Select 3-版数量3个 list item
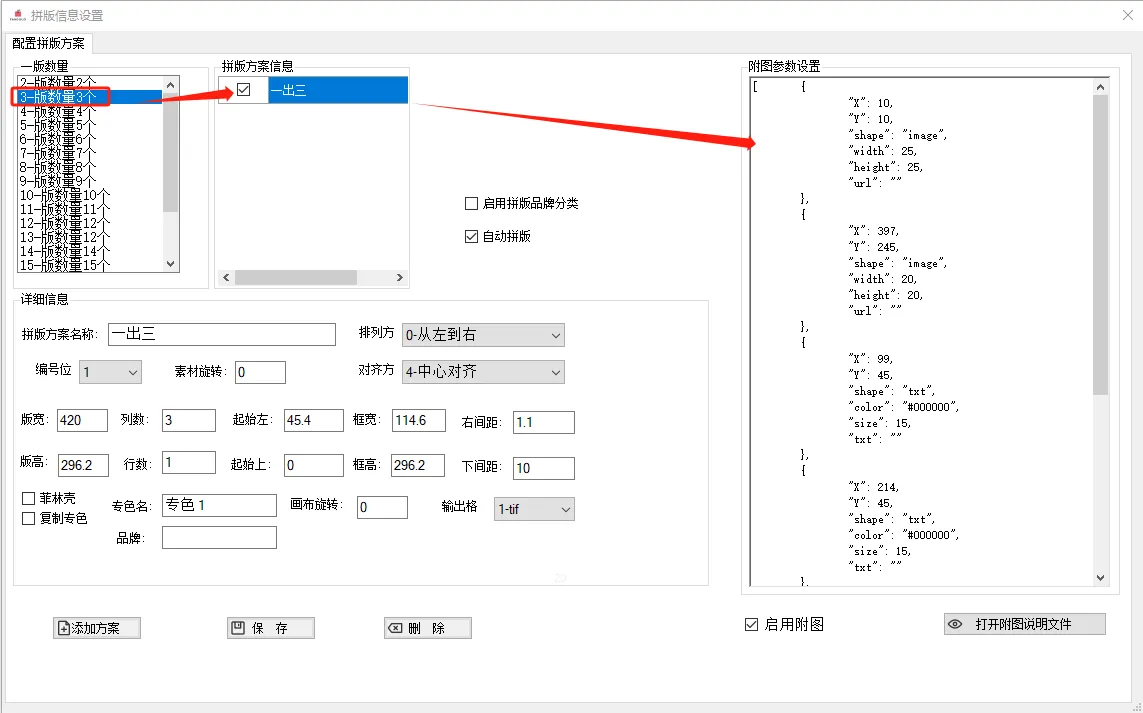 90,97
